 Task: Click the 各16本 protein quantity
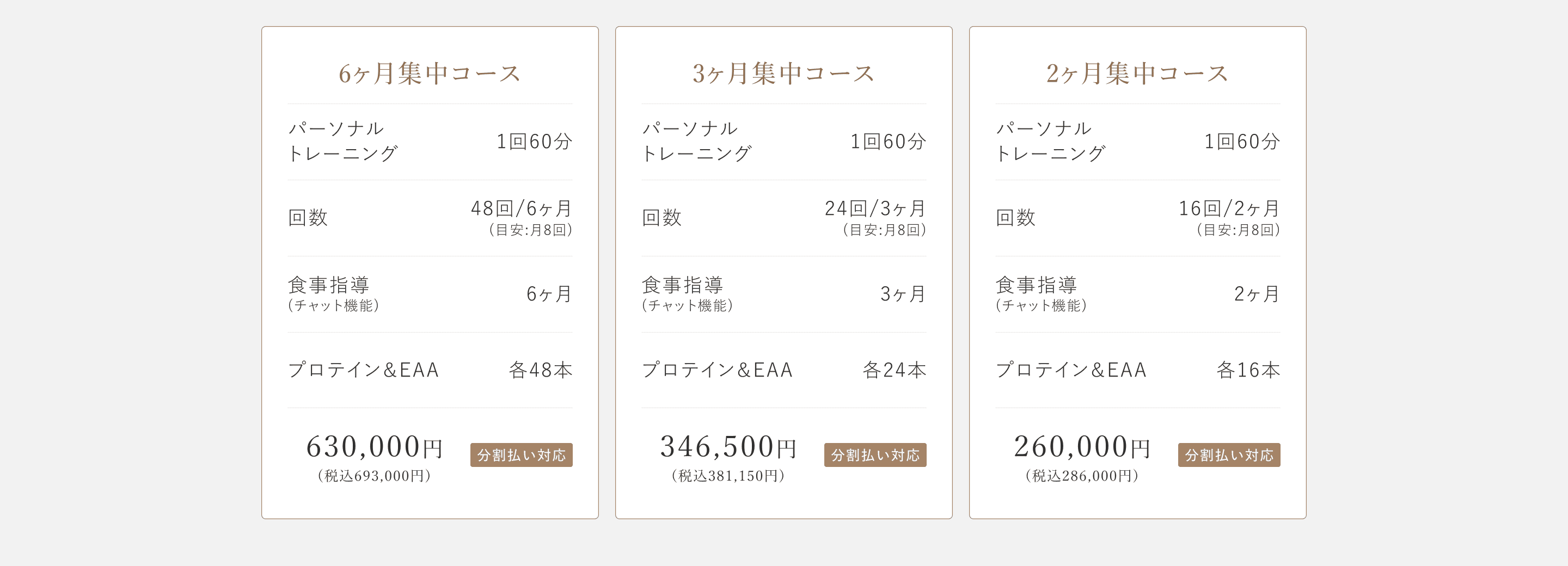point(1248,370)
